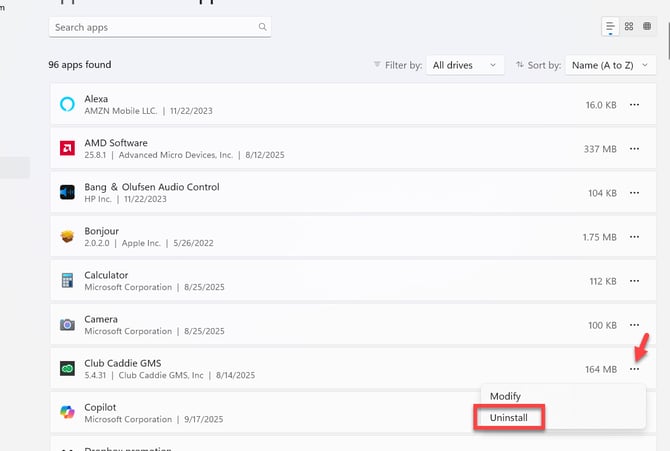Viewport: 670px width, 451px height.
Task: Click the Search apps input field
Action: click(150, 27)
